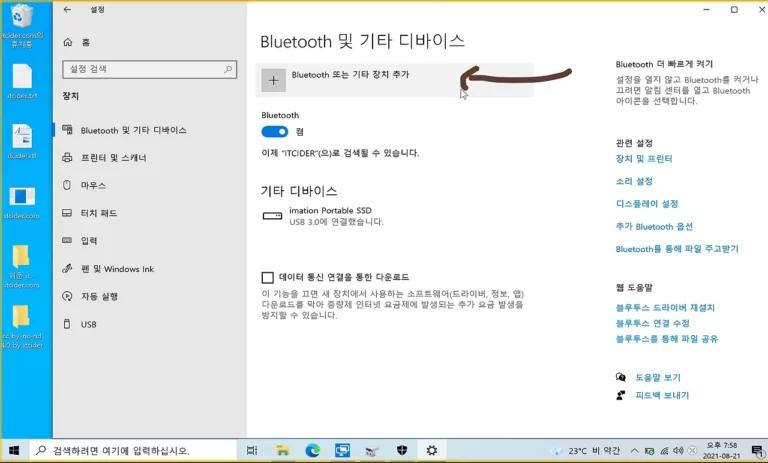Image resolution: width=768 pixels, height=463 pixels.
Task: Click the plus icon to add Bluetooth device
Action: coord(273,80)
